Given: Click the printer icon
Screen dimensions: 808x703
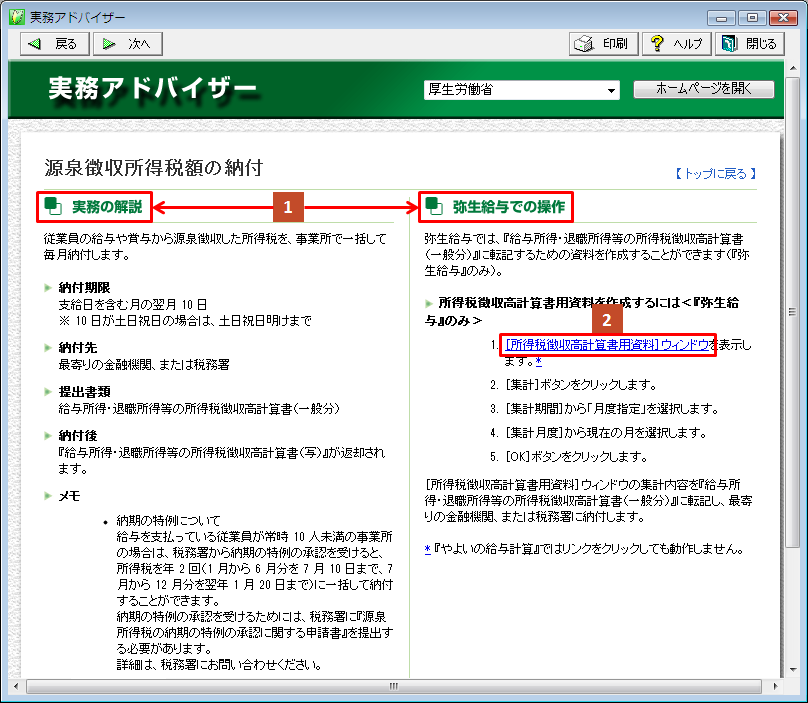Looking at the screenshot, I should [x=584, y=44].
